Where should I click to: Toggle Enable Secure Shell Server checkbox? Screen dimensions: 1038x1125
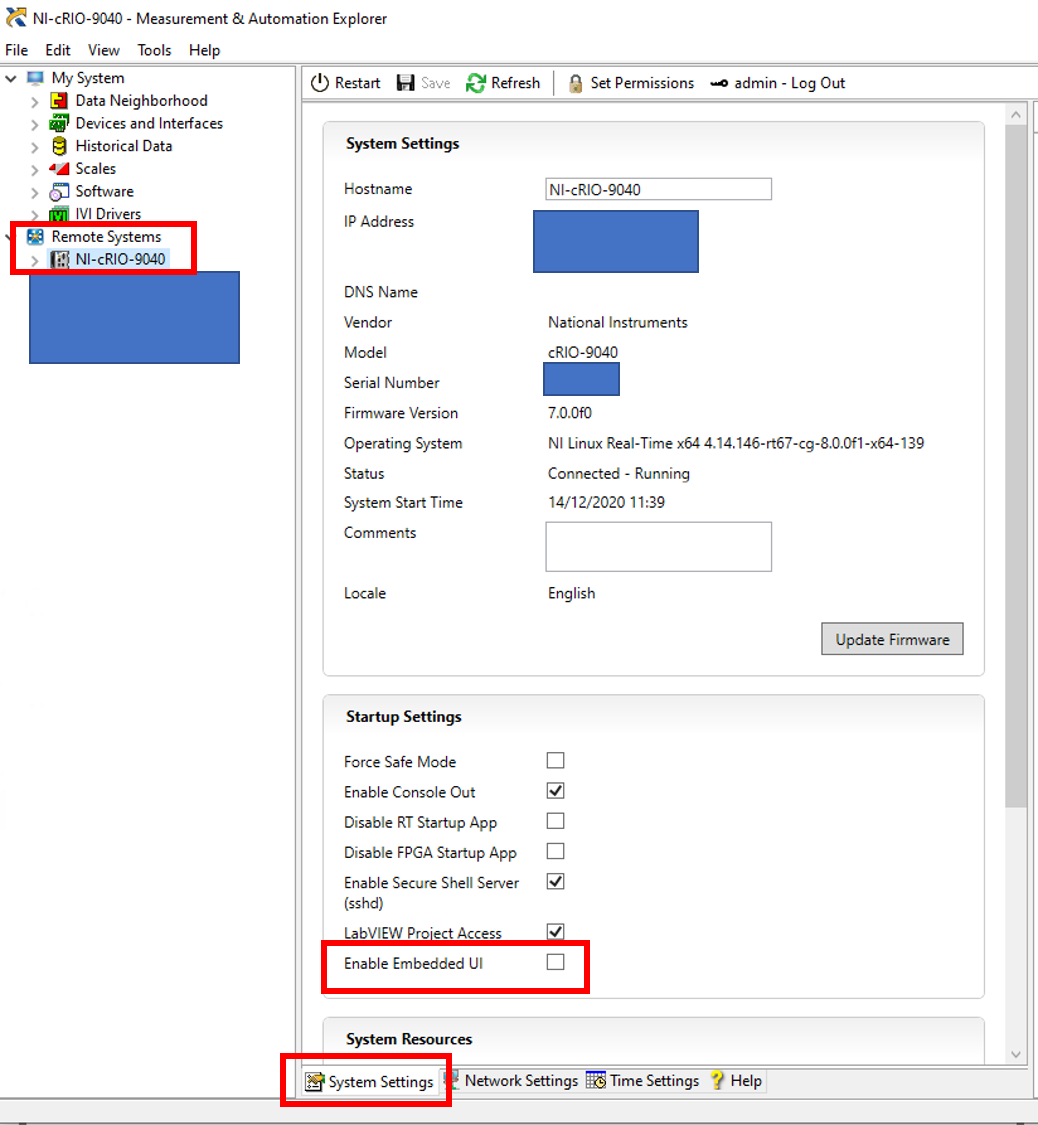[x=555, y=881]
